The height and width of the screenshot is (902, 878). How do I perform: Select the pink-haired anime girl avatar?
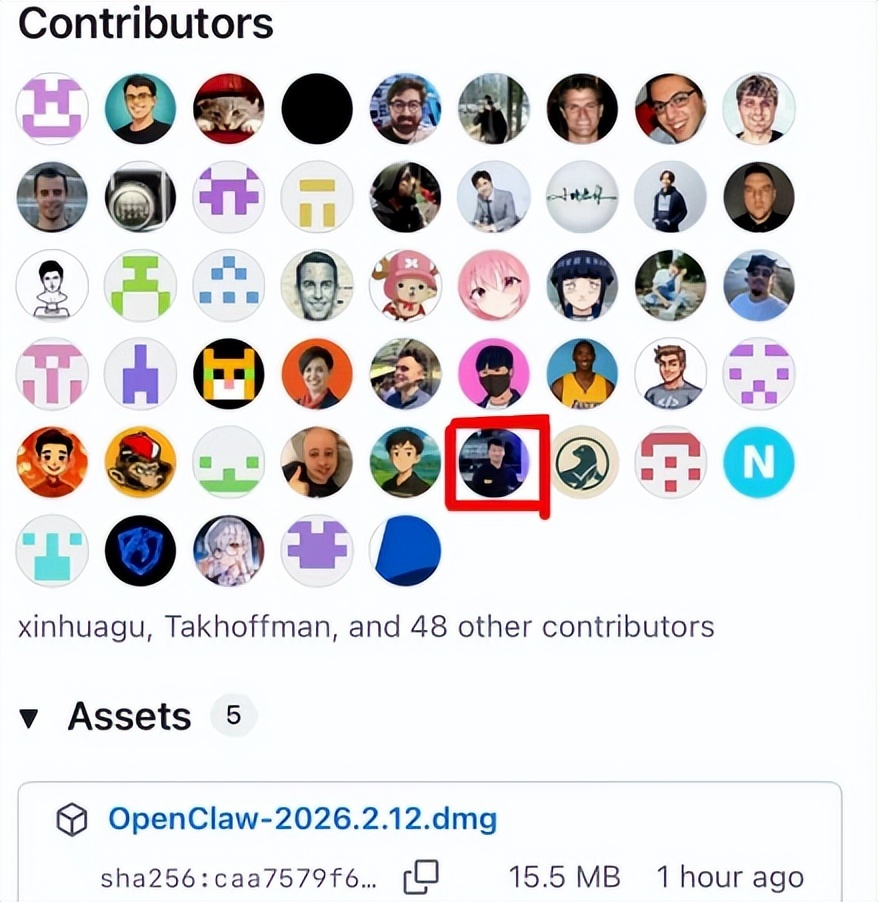494,285
